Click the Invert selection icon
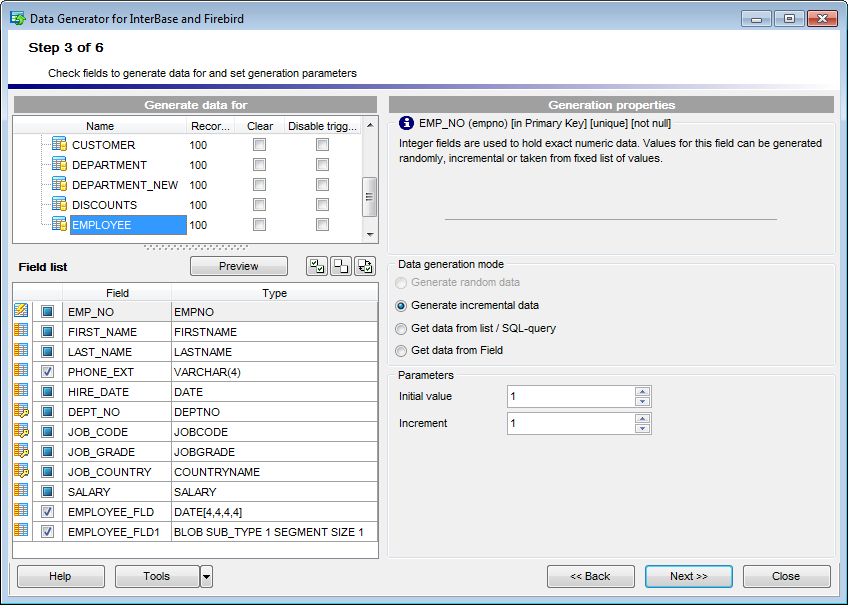This screenshot has width=848, height=605. pos(364,266)
